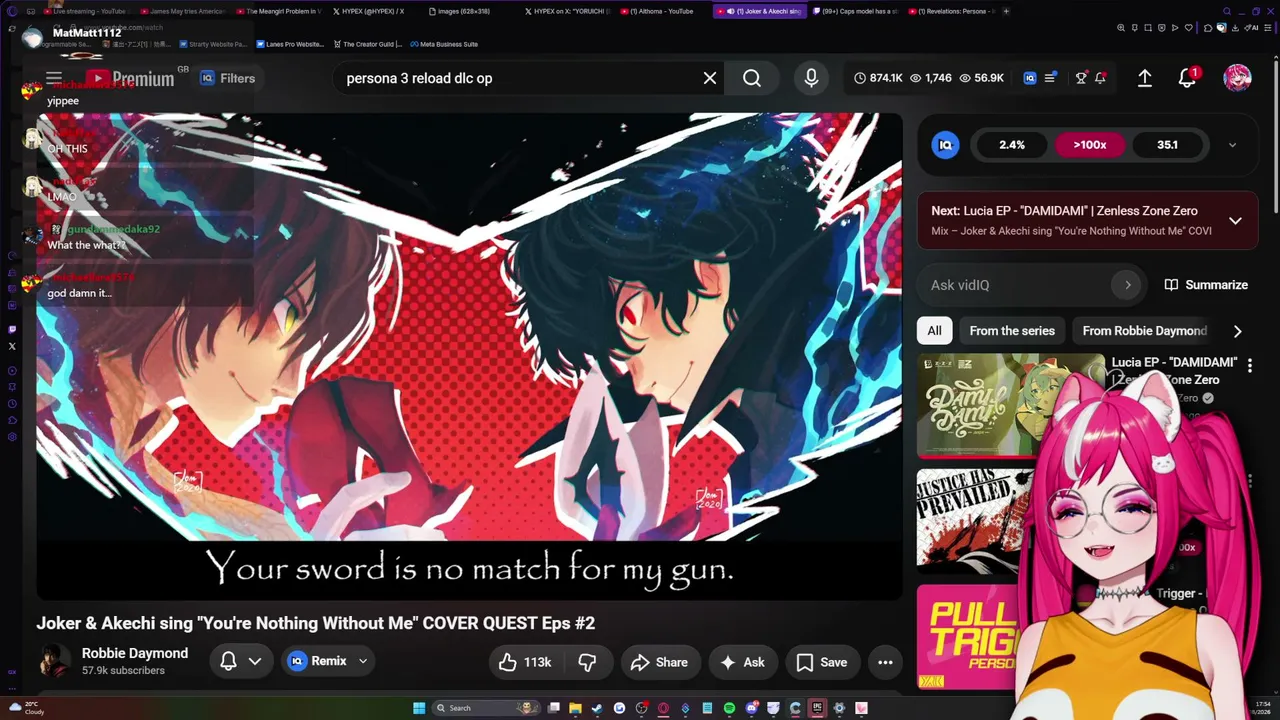This screenshot has width=1280, height=720.
Task: Click video title Joker & Akechi sing
Action: pos(316,623)
